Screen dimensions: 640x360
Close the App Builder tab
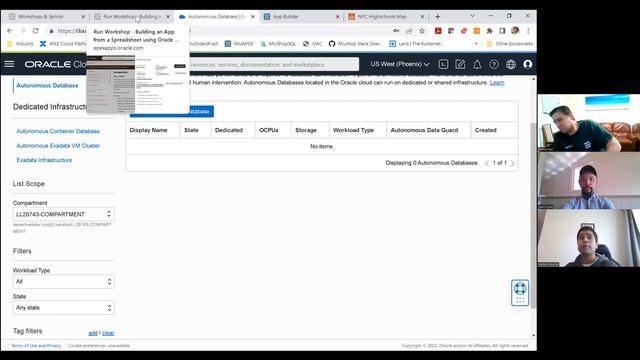(x=338, y=17)
